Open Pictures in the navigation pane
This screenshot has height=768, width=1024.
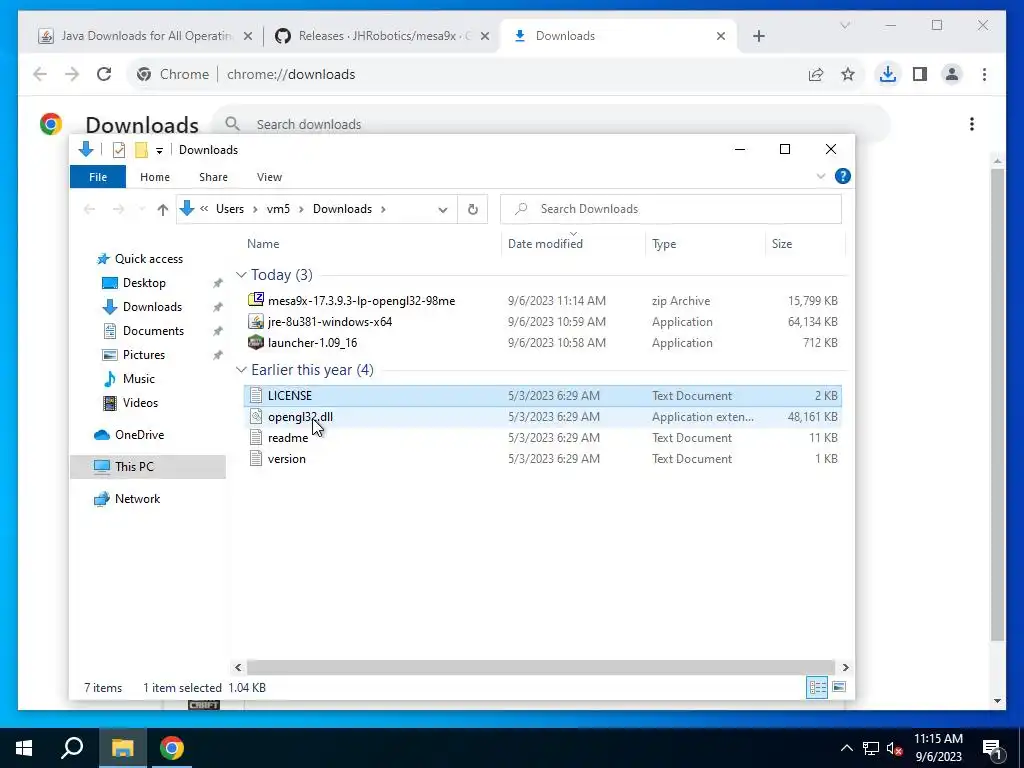click(x=144, y=355)
